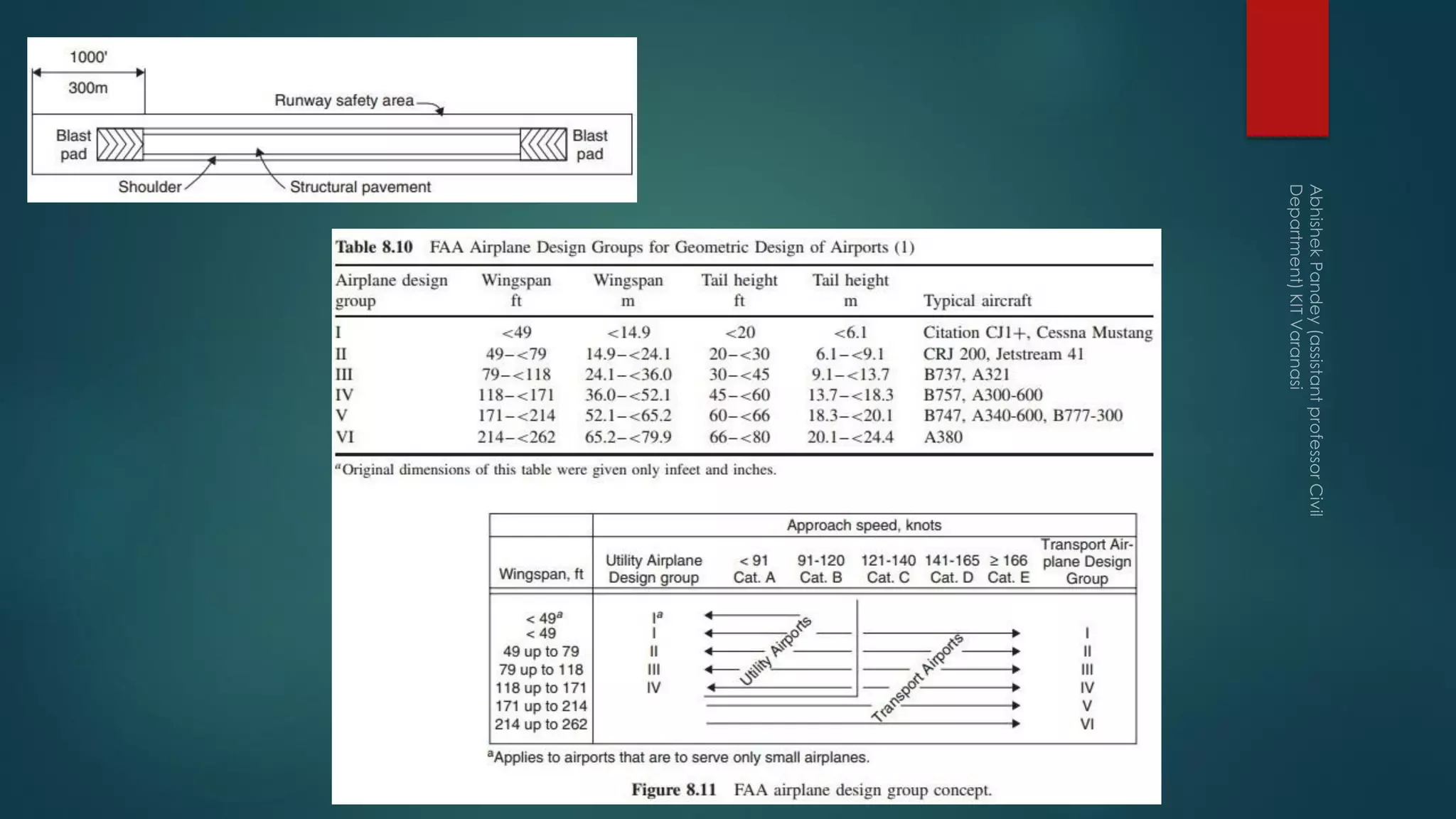Click the 1000' dimension arrow
Image resolution: width=1456 pixels, height=819 pixels.
point(88,73)
